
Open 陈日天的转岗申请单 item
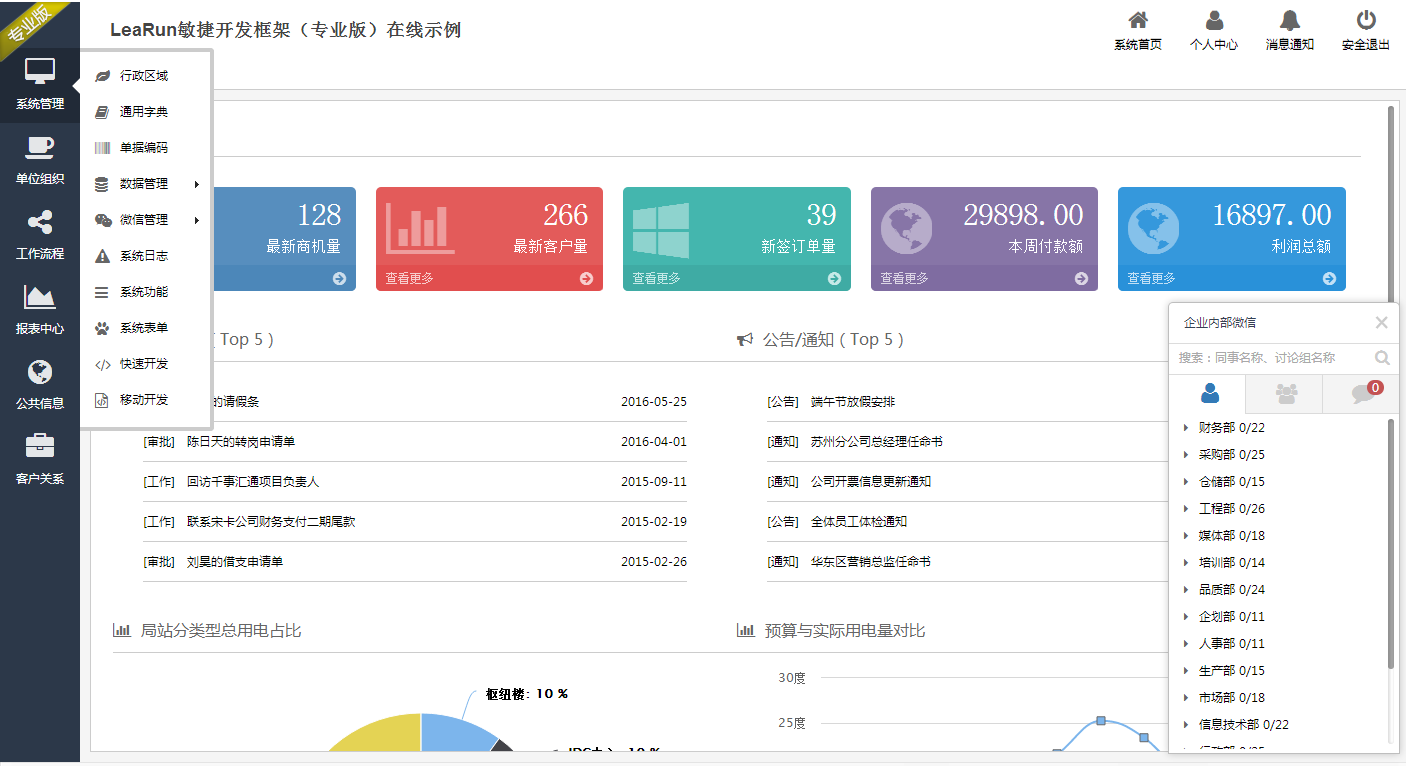241,442
